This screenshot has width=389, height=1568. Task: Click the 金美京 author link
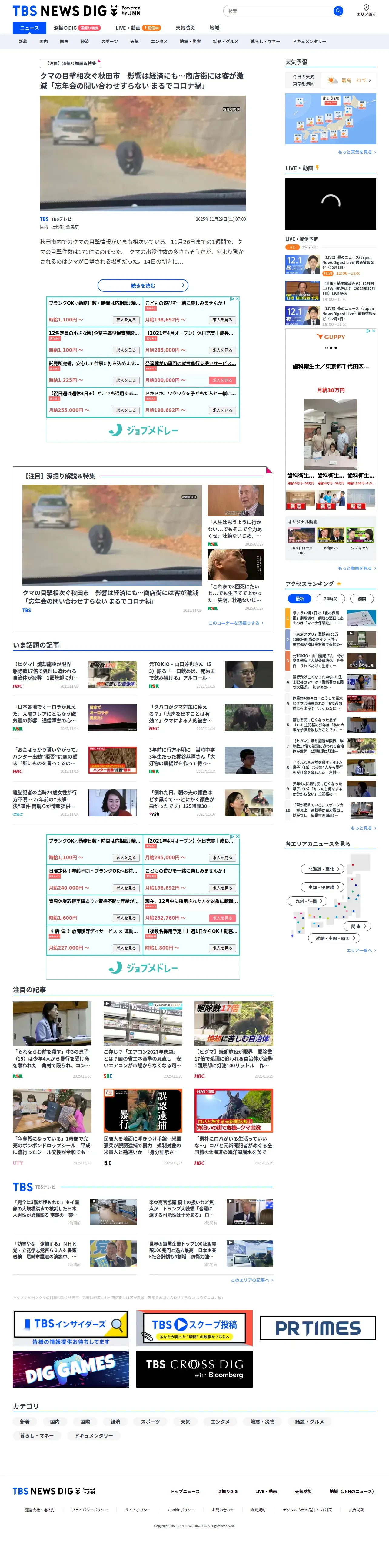(x=72, y=227)
